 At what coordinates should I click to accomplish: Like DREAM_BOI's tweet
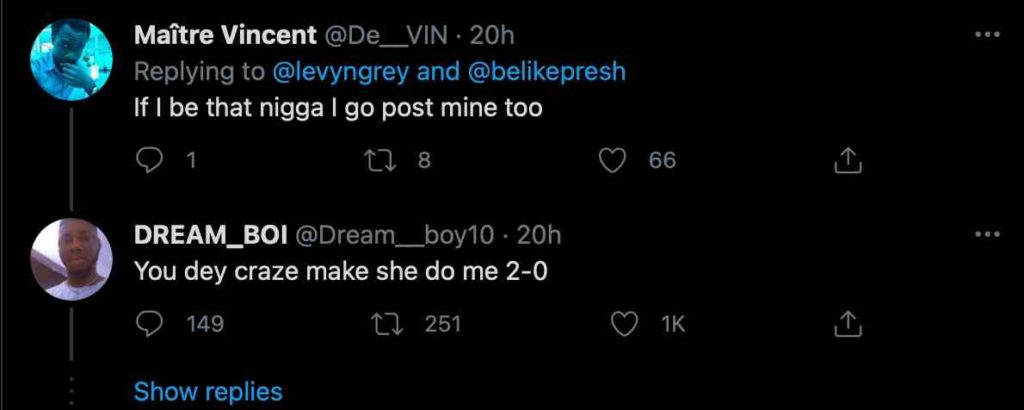tap(626, 323)
